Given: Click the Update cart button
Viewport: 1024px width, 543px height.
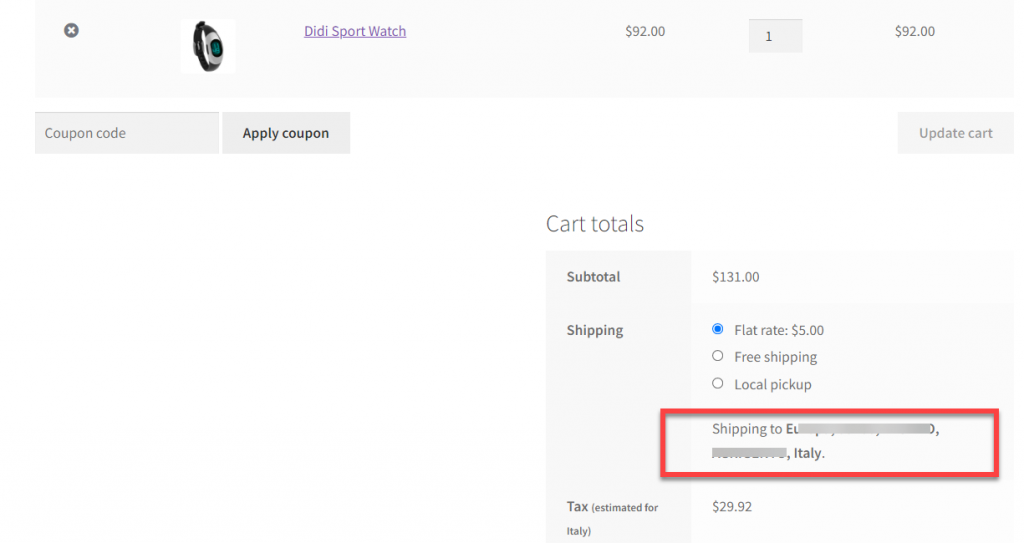Looking at the screenshot, I should [x=955, y=133].
